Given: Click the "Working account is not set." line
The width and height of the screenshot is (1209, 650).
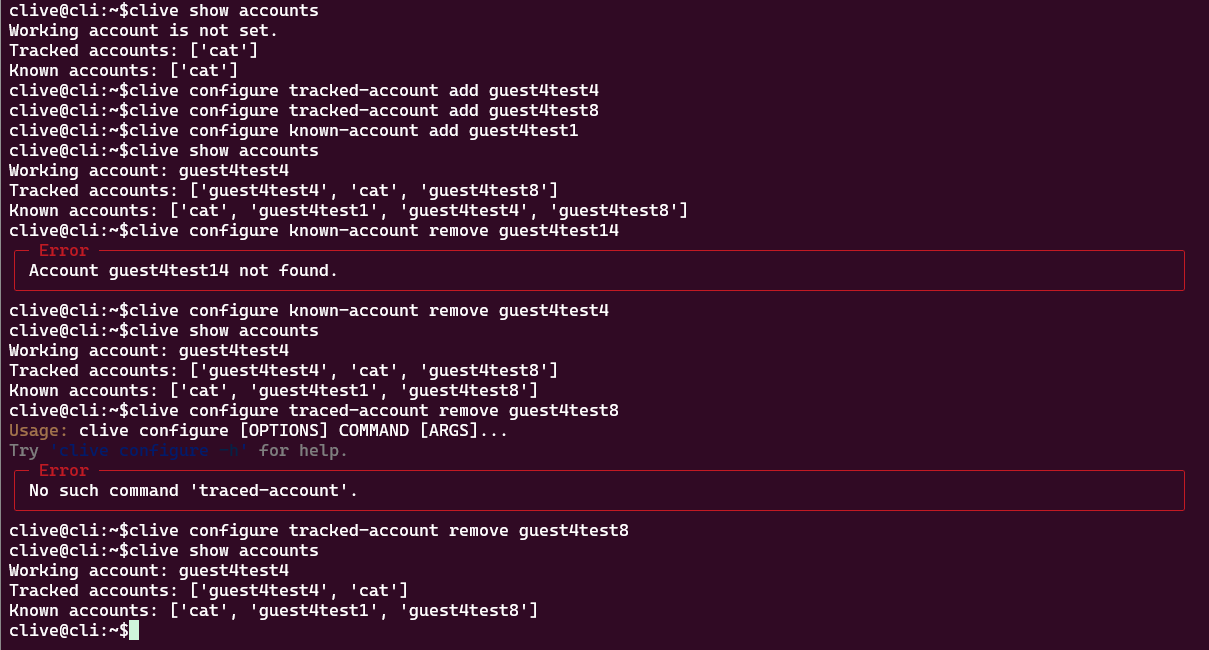Looking at the screenshot, I should (x=143, y=30).
